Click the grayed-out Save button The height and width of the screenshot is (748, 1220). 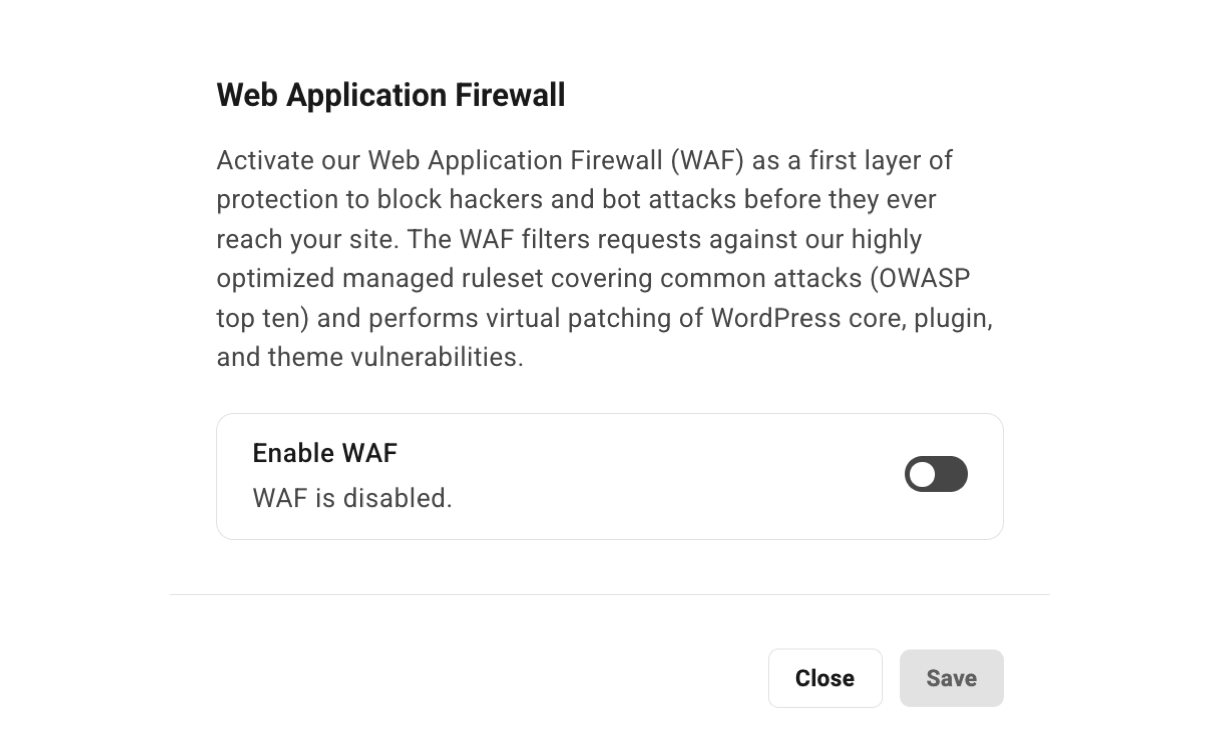pos(950,678)
